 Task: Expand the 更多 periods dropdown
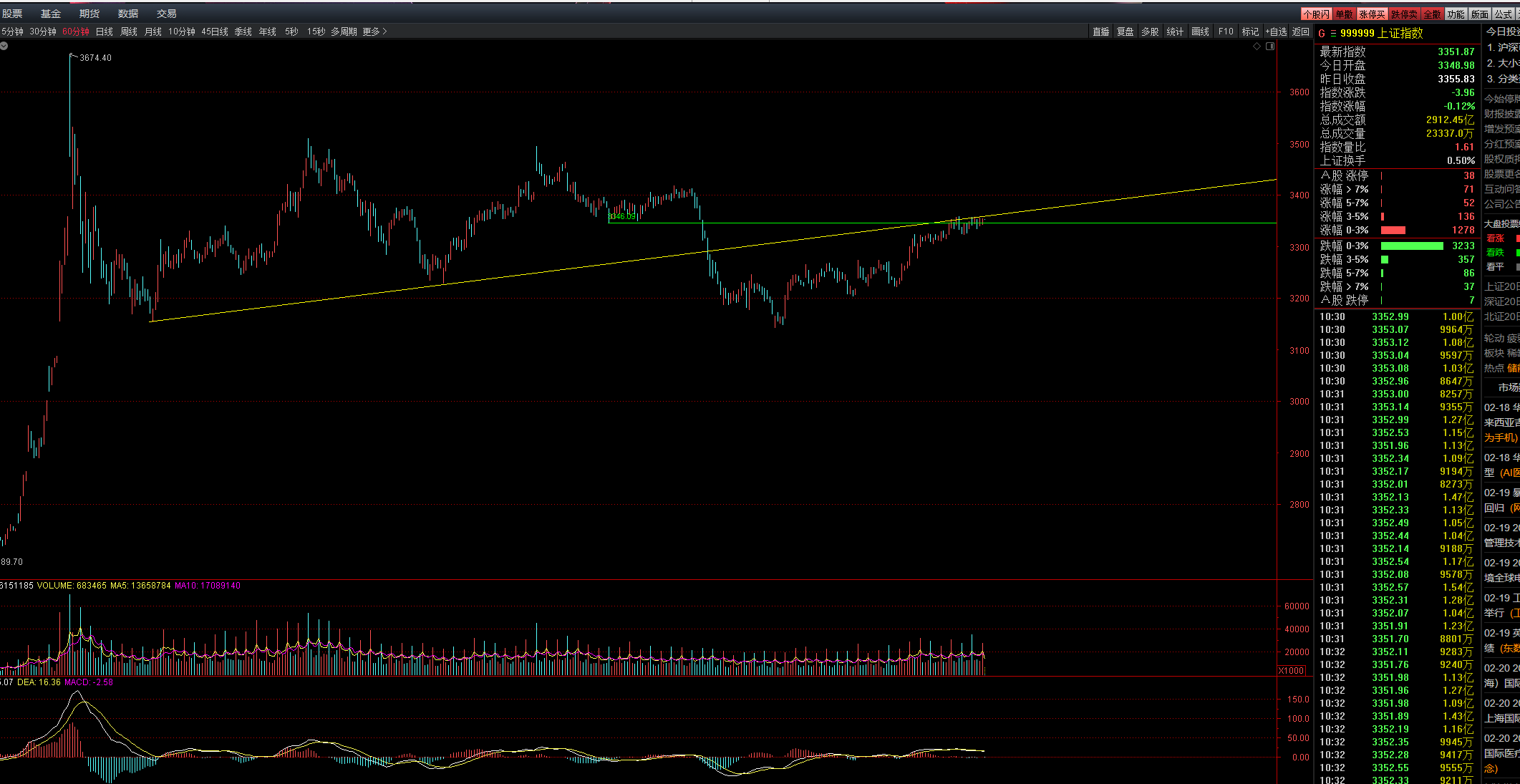pyautogui.click(x=374, y=32)
